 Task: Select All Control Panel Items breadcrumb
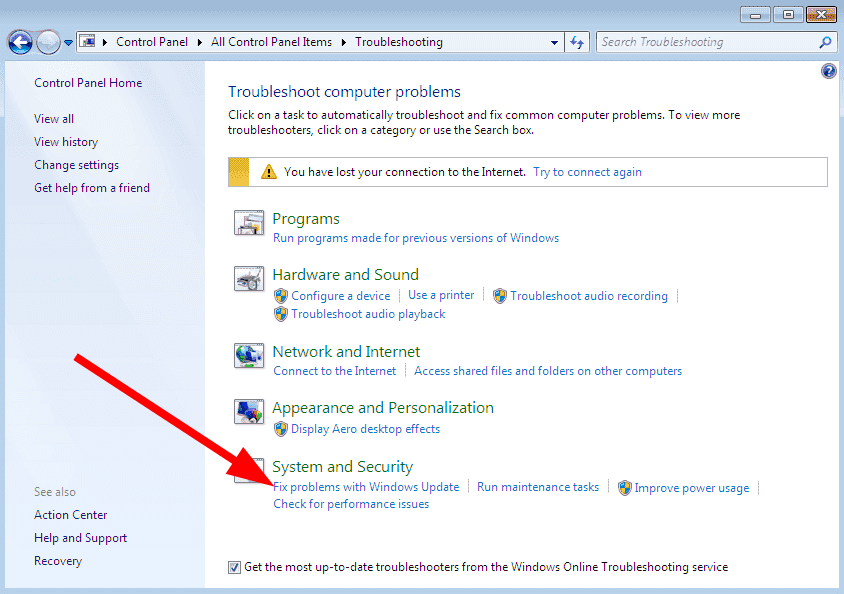pyautogui.click(x=271, y=42)
